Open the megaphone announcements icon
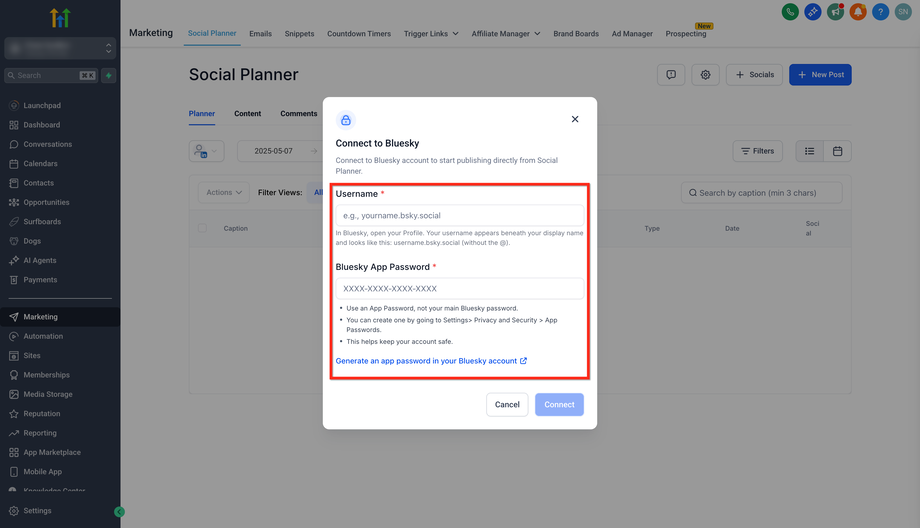 click(x=835, y=12)
